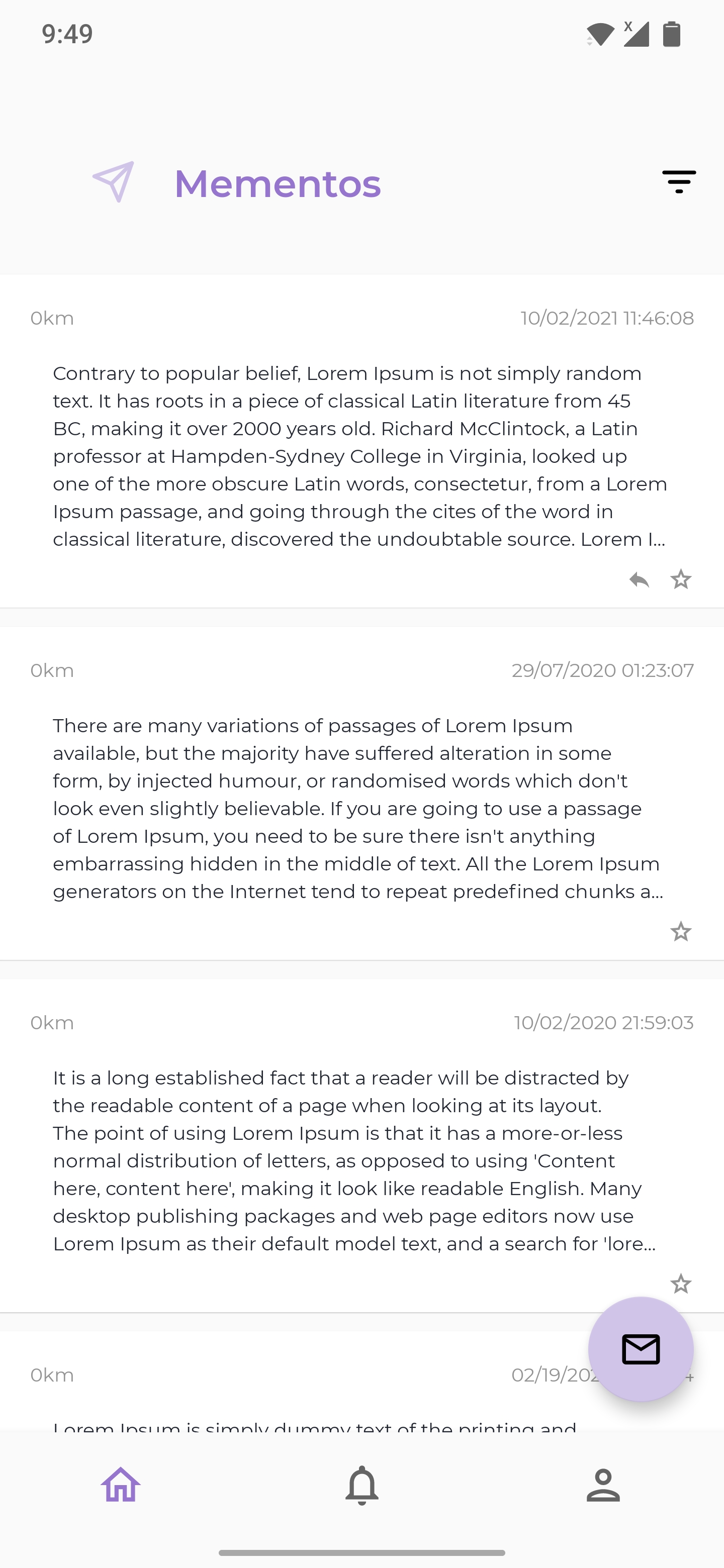
Task: Toggle star on 10/02/2020 21:59:03 memento
Action: (681, 1284)
